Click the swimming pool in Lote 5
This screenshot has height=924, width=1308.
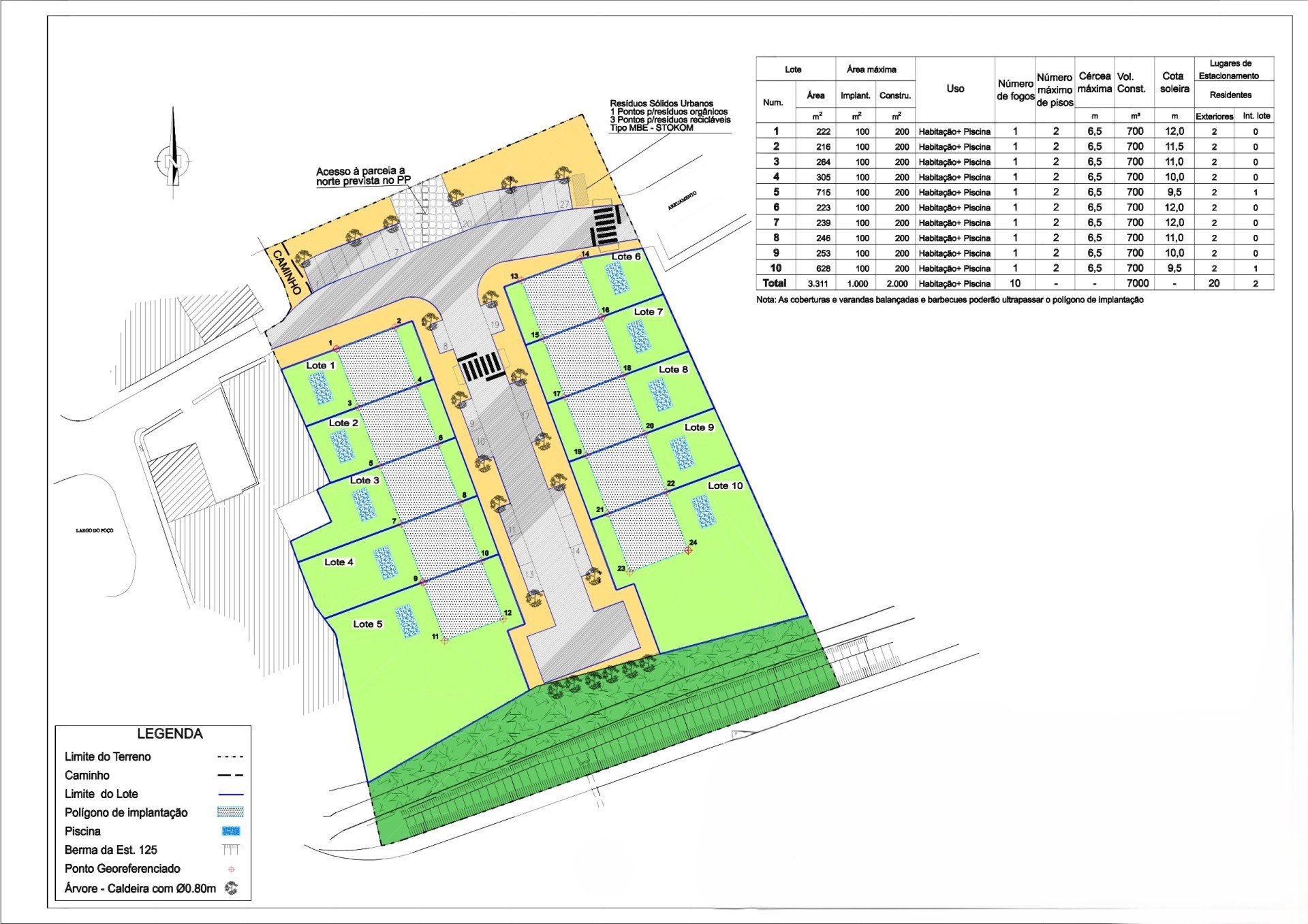407,621
